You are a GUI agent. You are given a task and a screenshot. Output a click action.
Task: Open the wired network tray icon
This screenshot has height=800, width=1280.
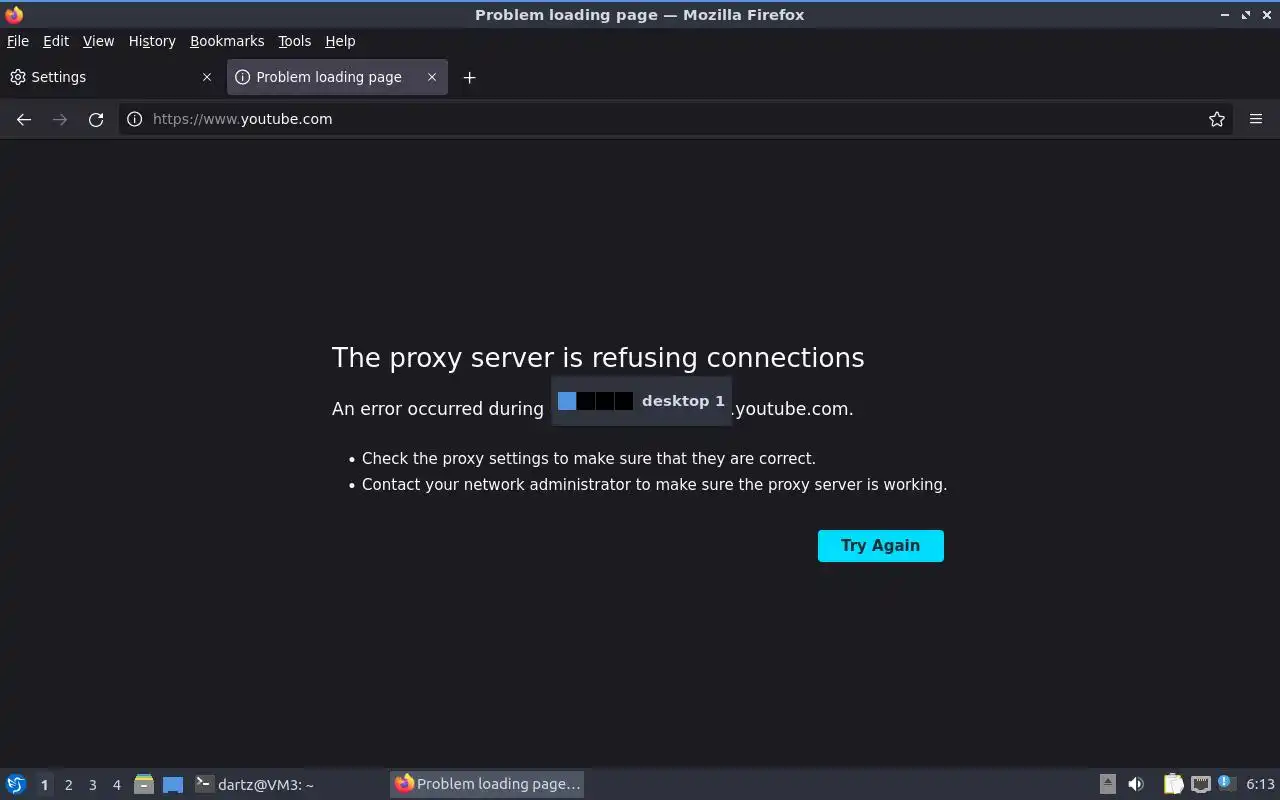[x=1201, y=785]
